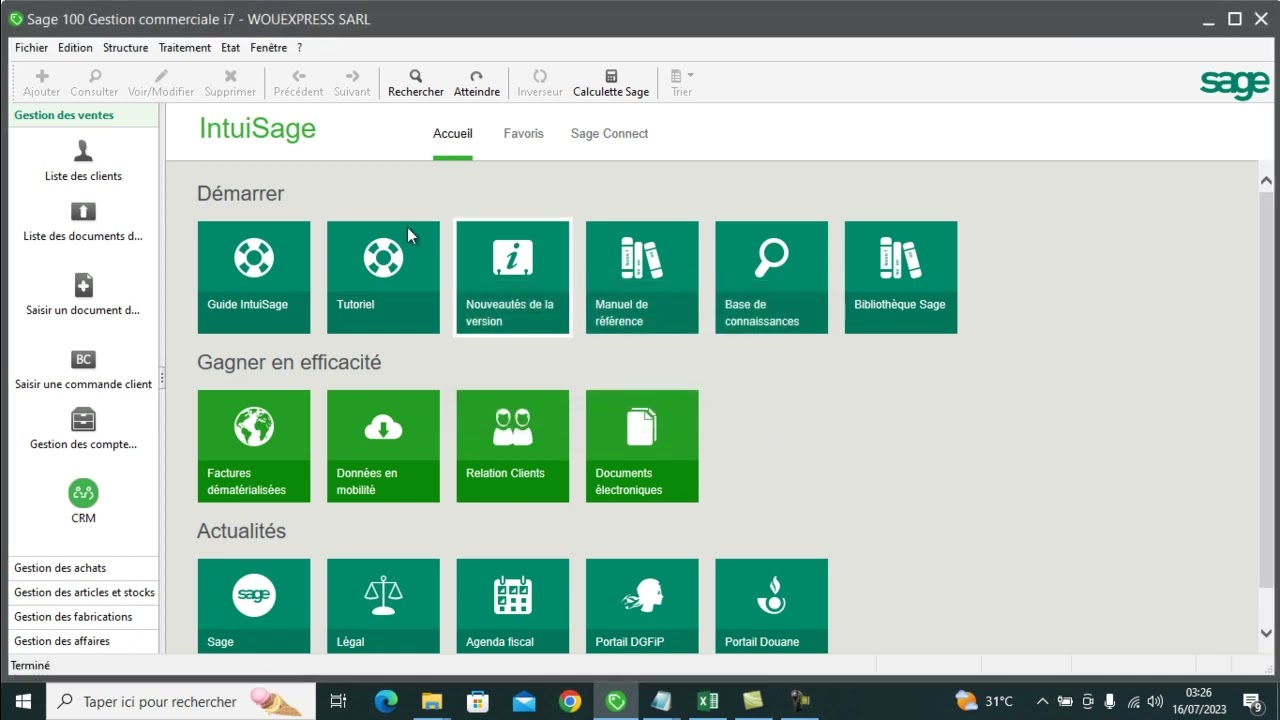Expand Gestion des achats section

click(x=83, y=568)
